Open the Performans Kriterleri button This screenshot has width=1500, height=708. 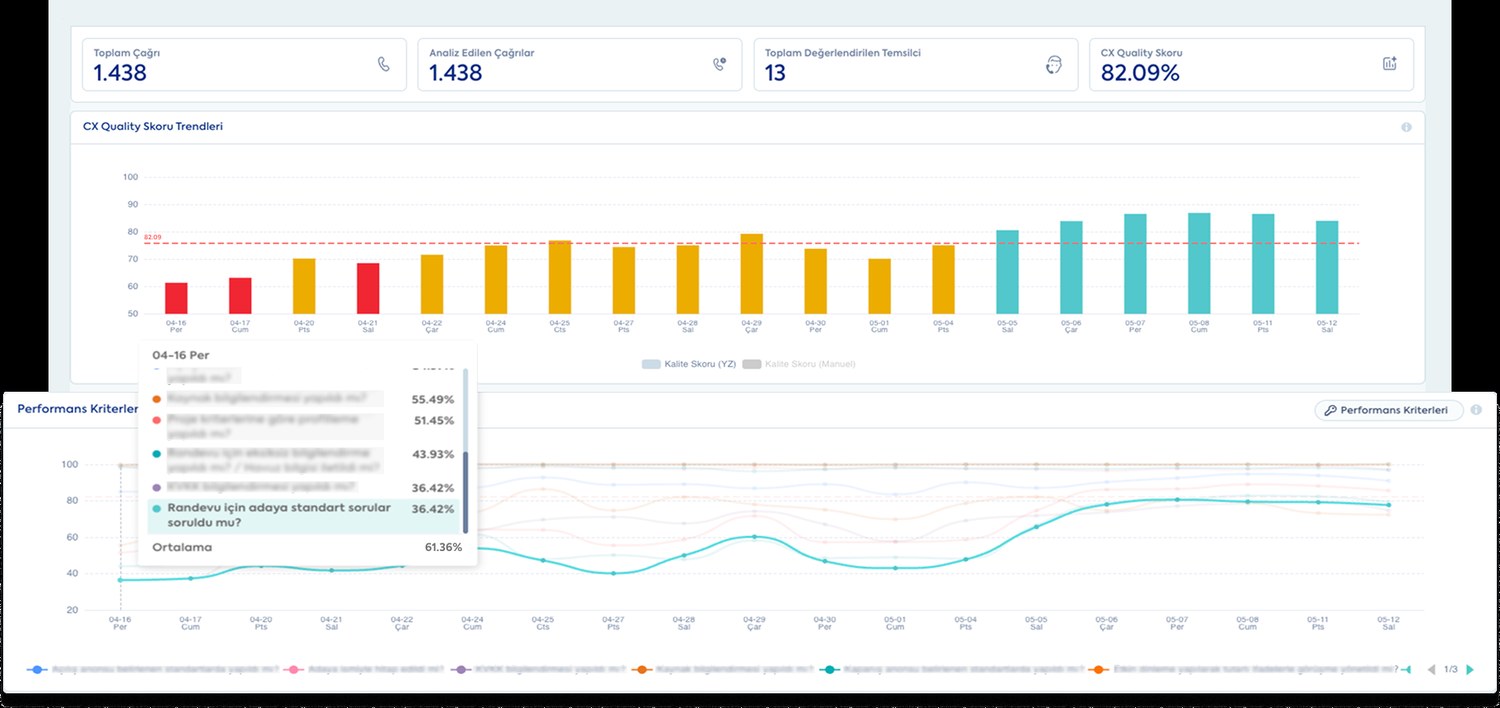pos(1388,410)
